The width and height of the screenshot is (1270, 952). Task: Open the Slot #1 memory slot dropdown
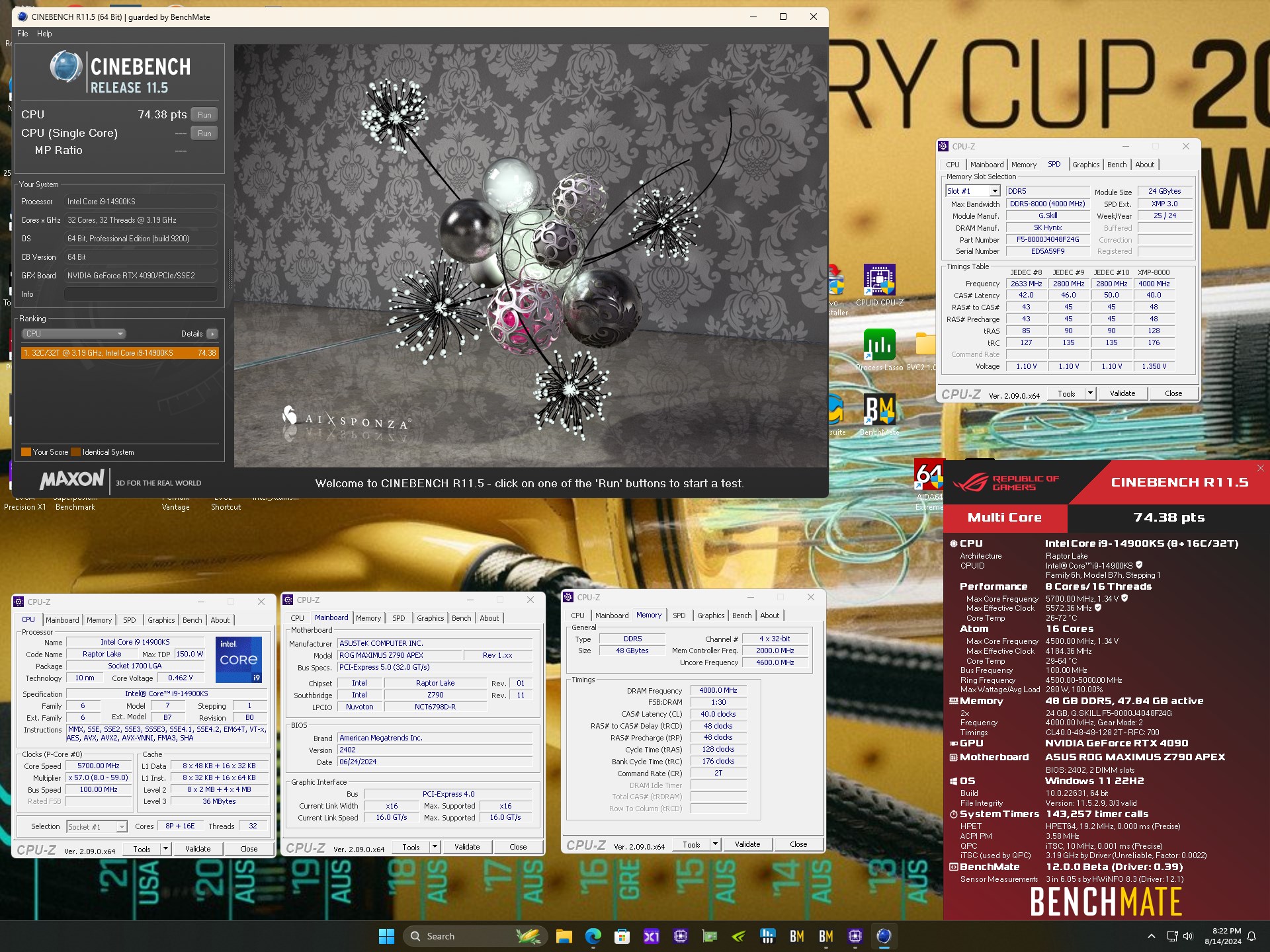click(994, 191)
